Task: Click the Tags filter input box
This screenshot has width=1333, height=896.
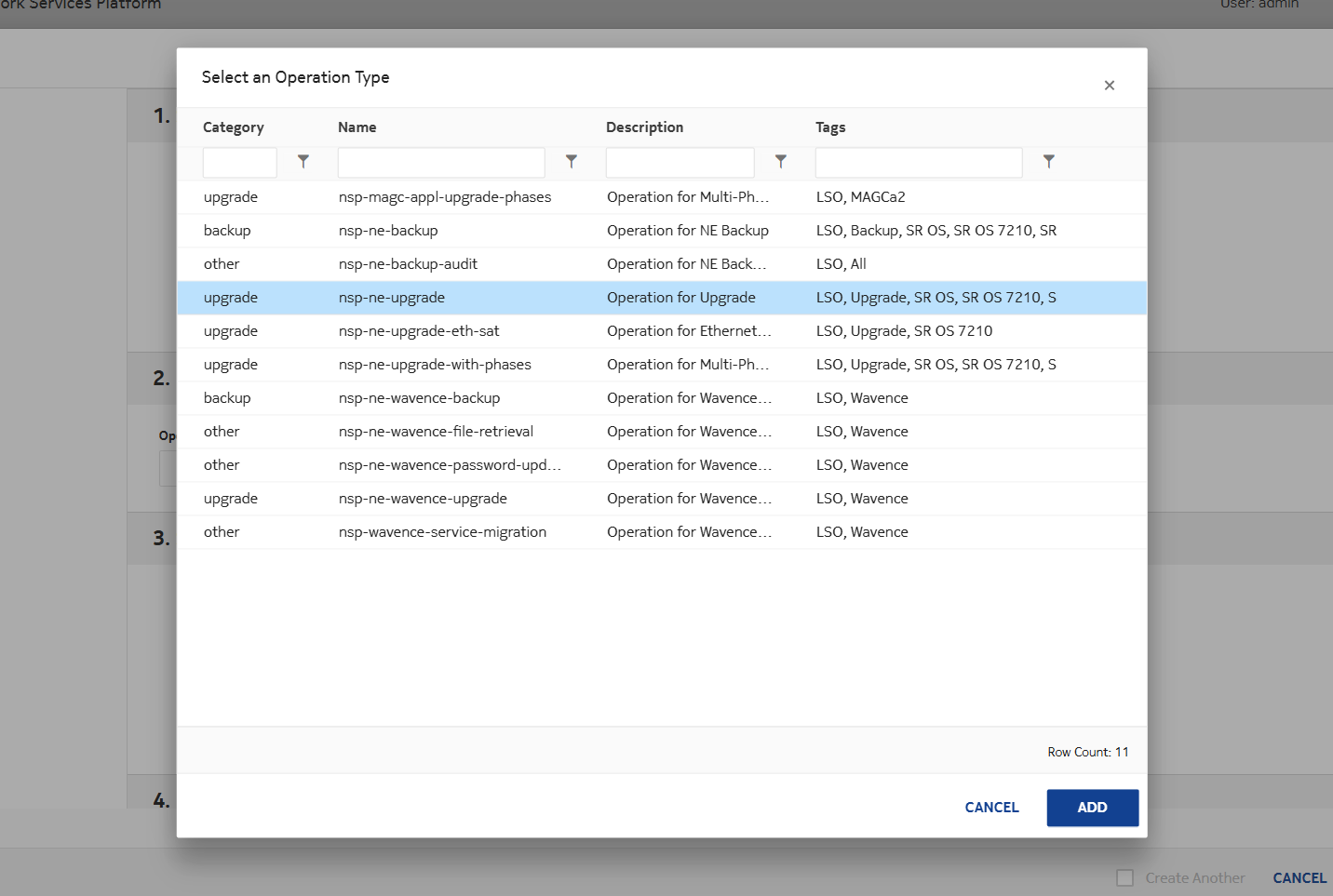Action: [918, 163]
